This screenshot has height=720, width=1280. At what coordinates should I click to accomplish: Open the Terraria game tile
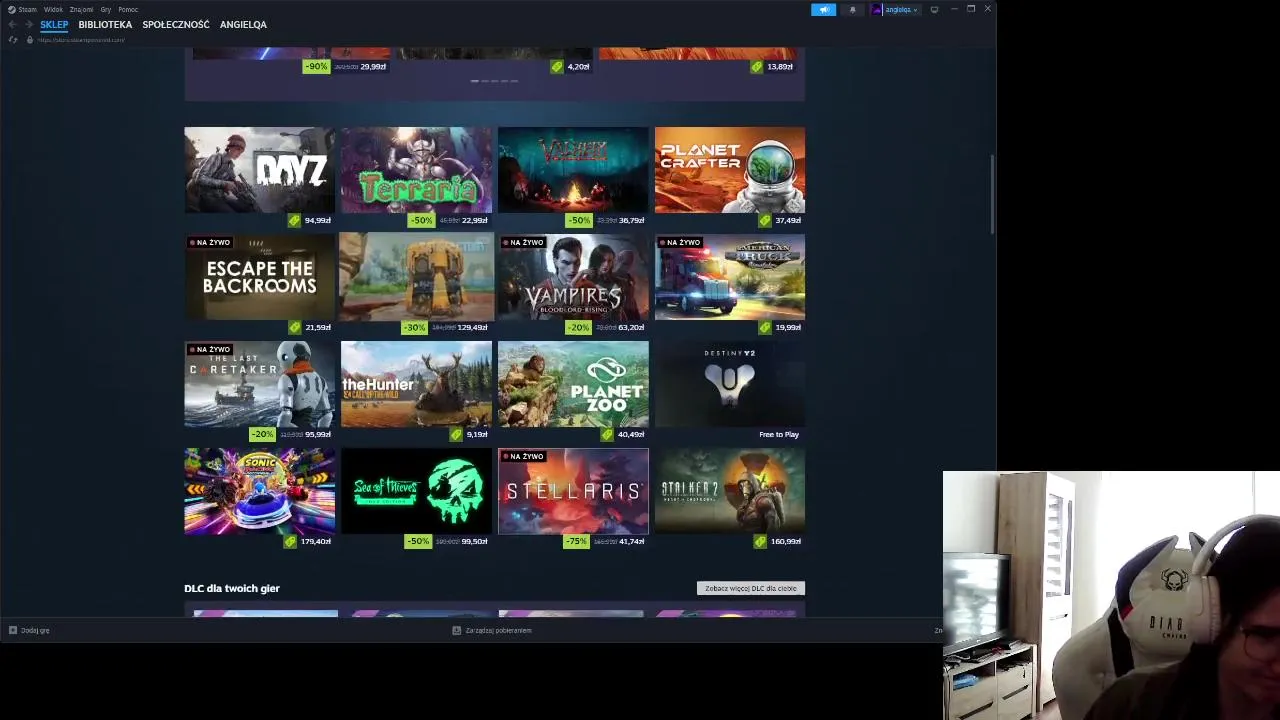click(x=416, y=170)
